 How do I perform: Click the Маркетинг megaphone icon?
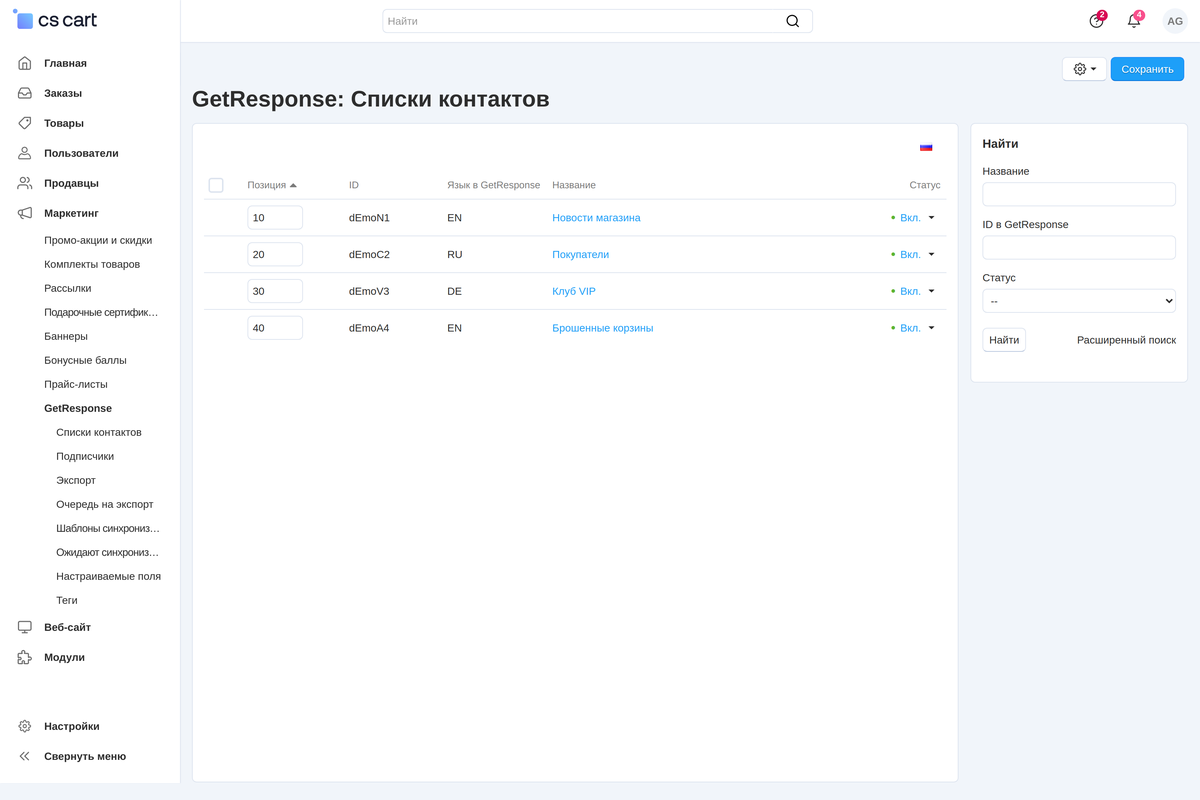tap(25, 213)
